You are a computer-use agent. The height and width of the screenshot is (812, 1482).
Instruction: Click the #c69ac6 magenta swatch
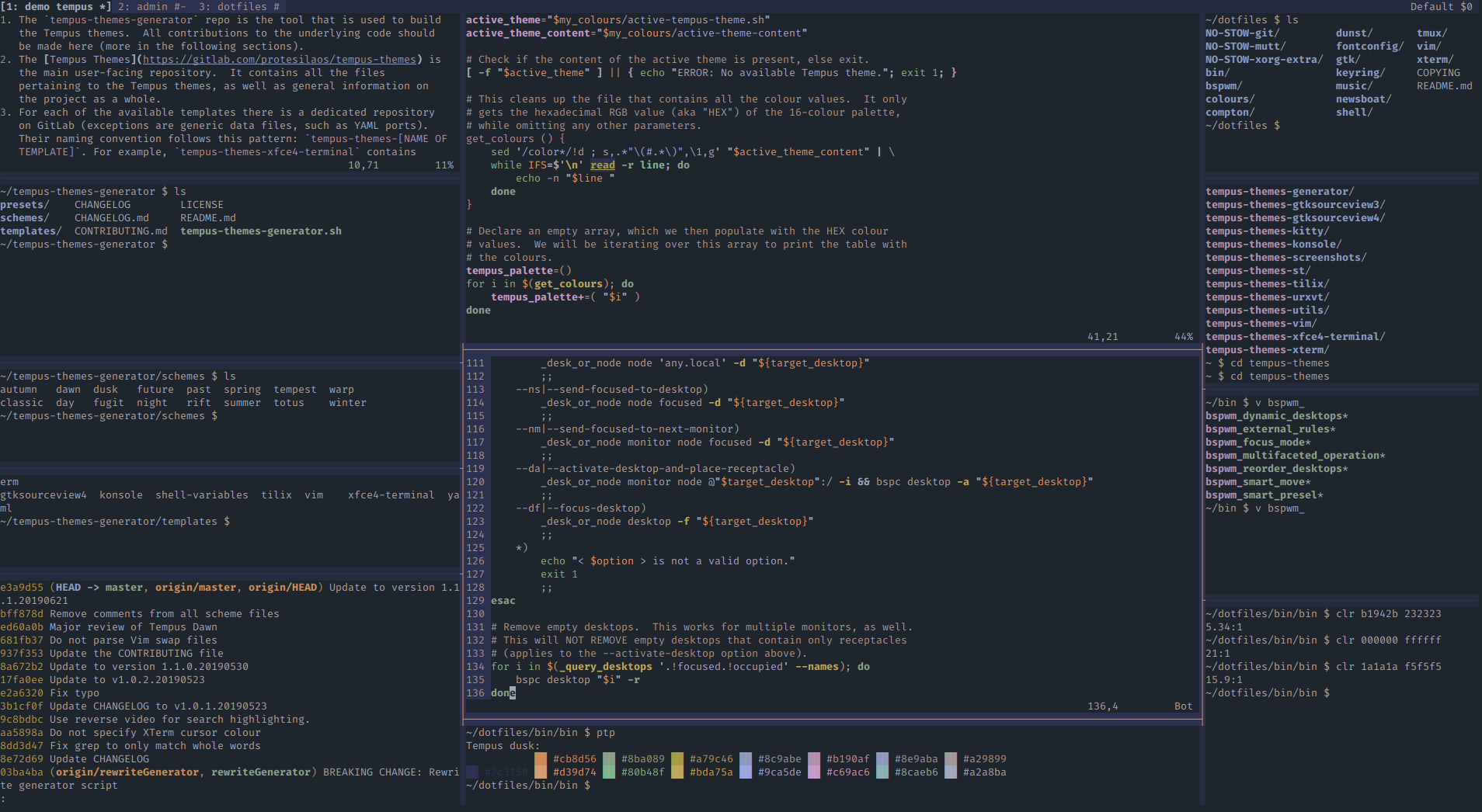814,772
